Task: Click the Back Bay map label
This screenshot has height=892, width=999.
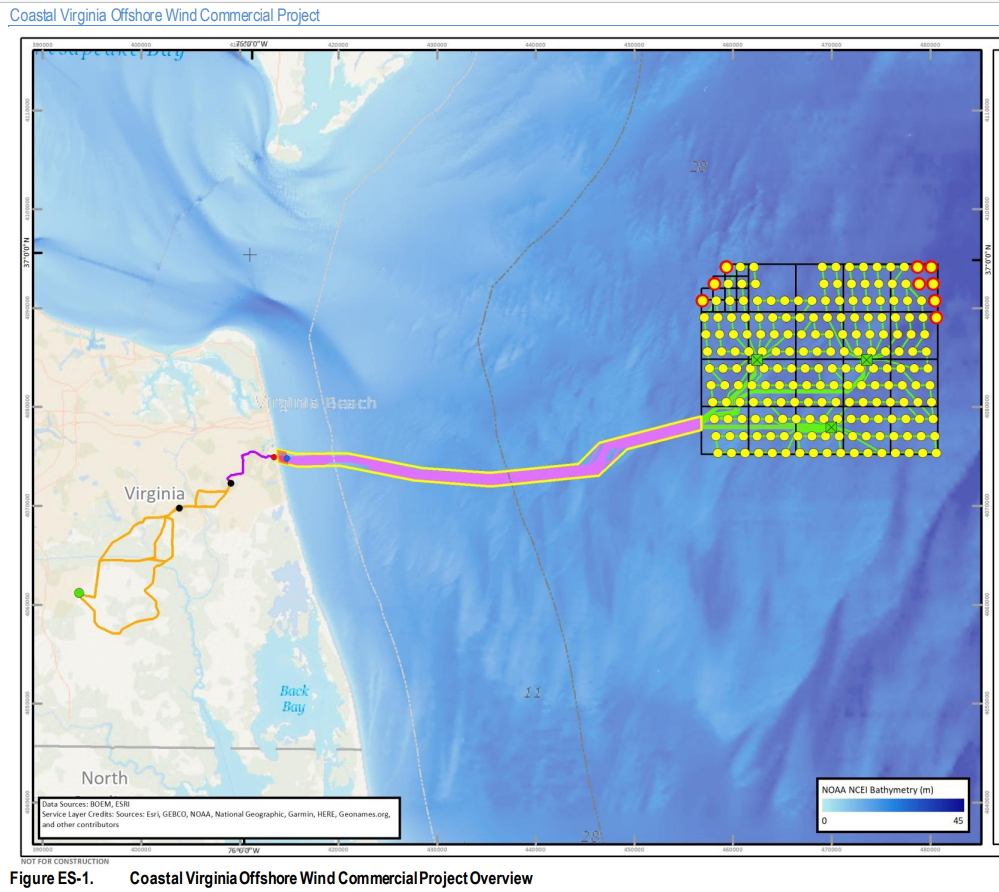Action: pos(293,698)
